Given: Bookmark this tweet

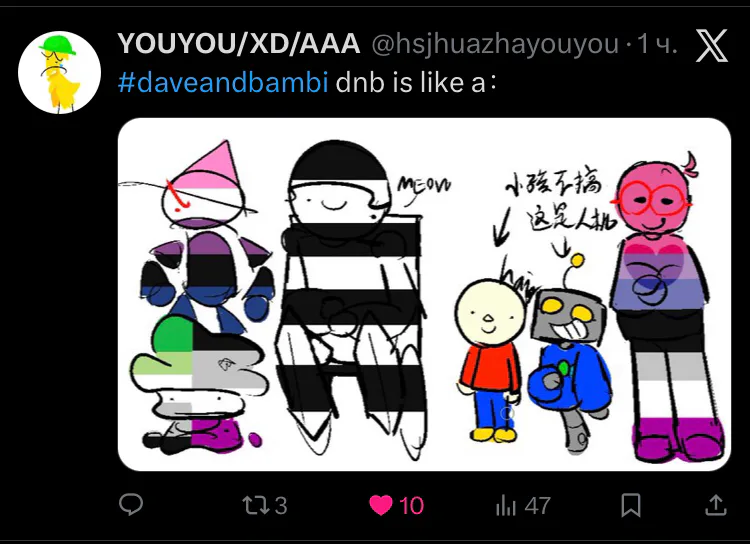Looking at the screenshot, I should [630, 505].
